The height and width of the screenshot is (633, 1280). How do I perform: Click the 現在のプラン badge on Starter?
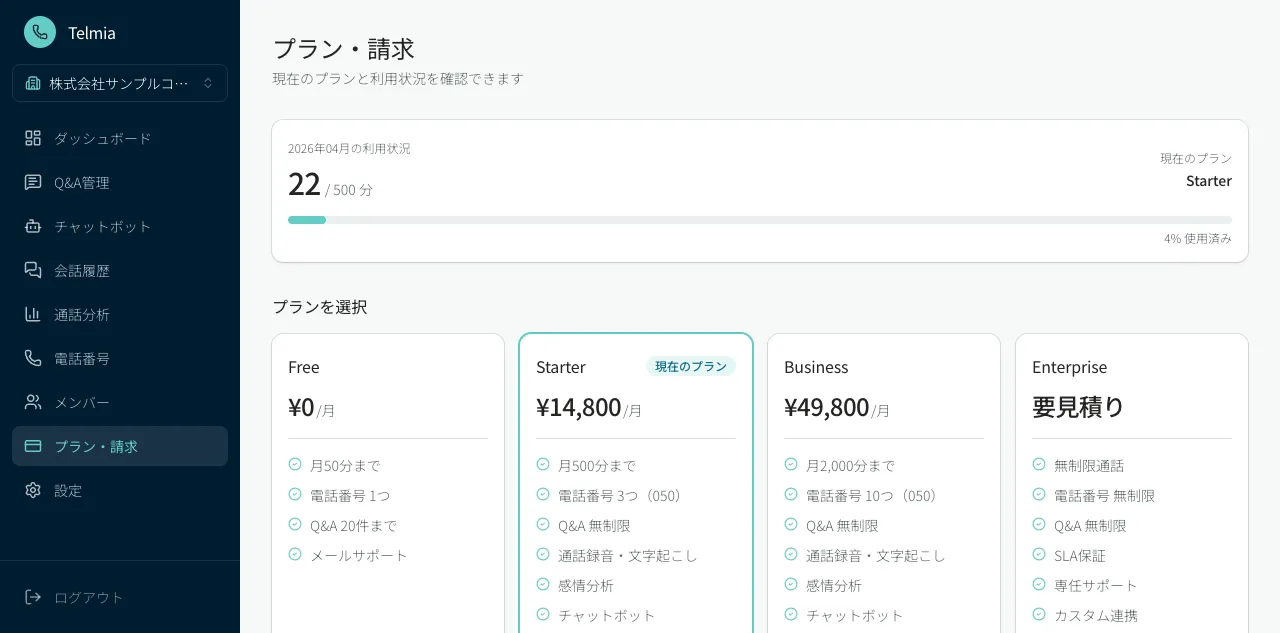coord(691,367)
